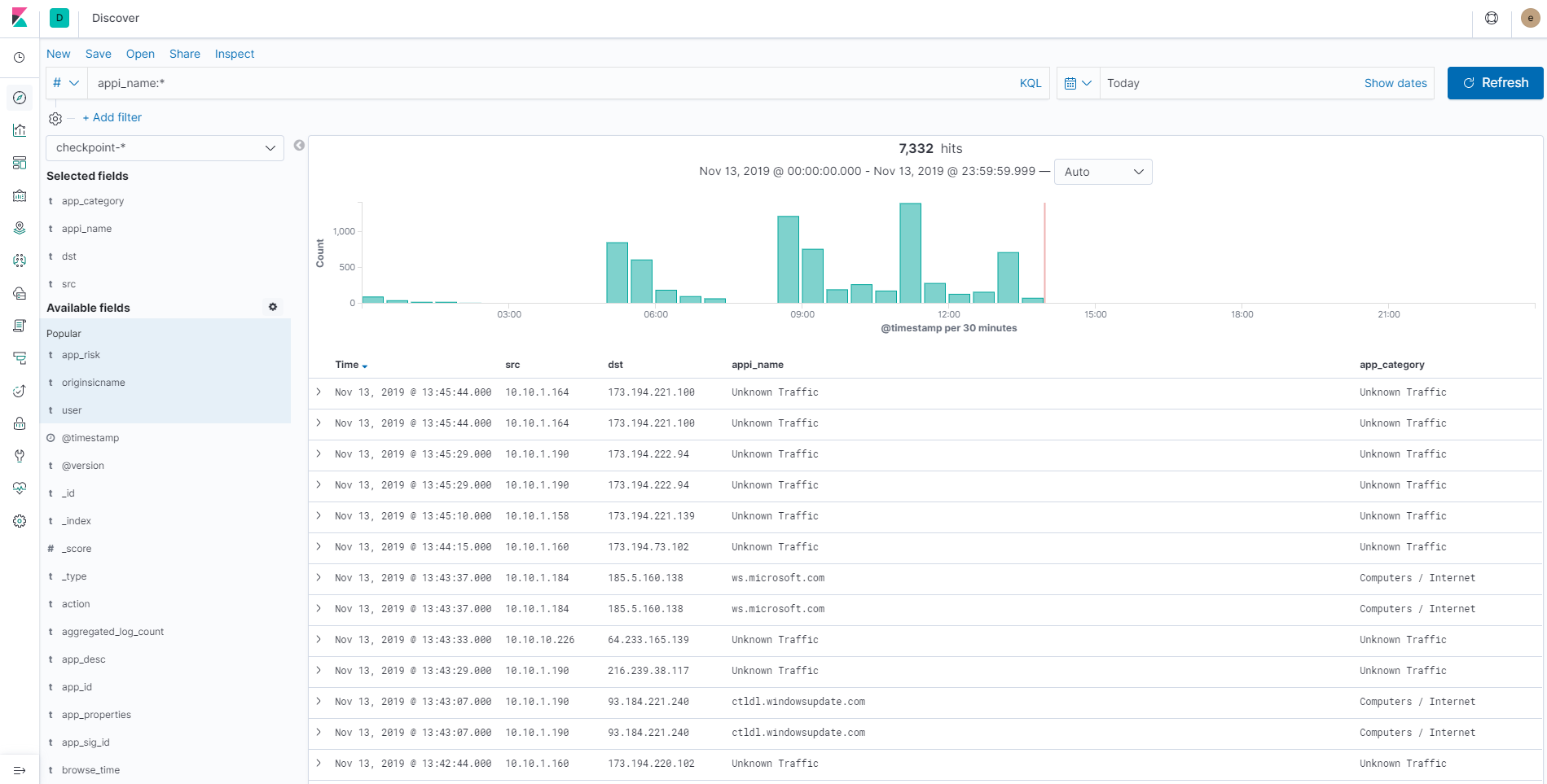This screenshot has width=1547, height=784.
Task: Open the checkpoint-* index pattern dropdown
Action: tap(164, 147)
